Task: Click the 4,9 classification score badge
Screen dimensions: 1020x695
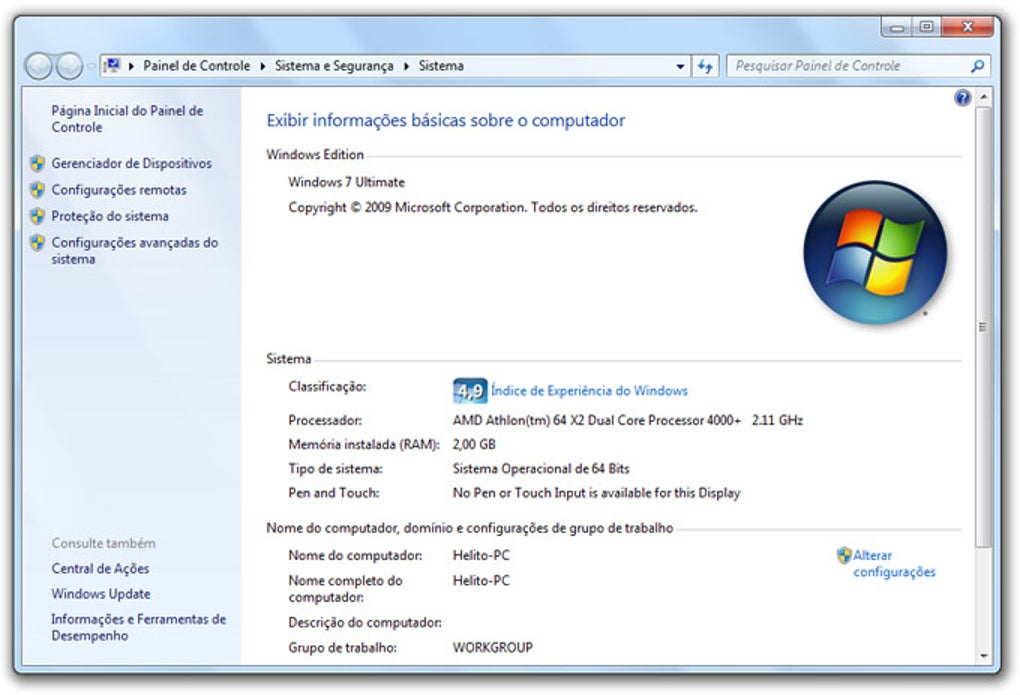Action: [x=470, y=390]
